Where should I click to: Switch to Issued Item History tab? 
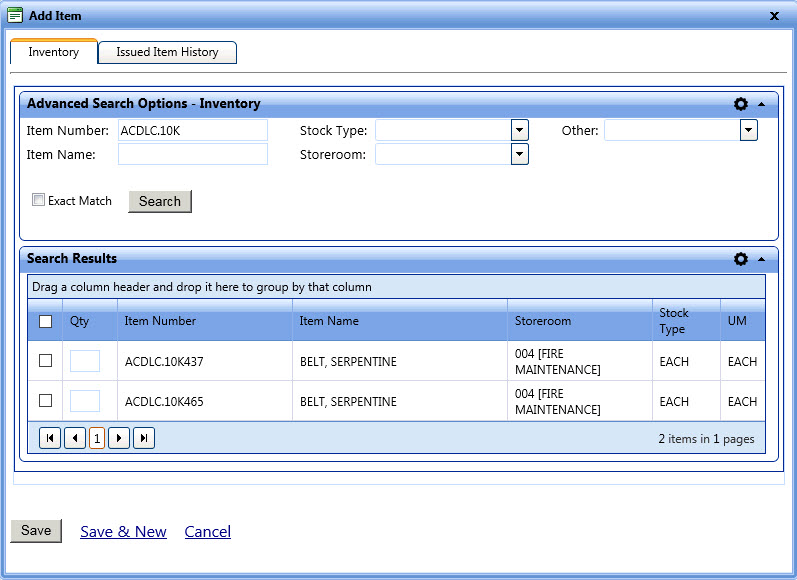coord(167,52)
